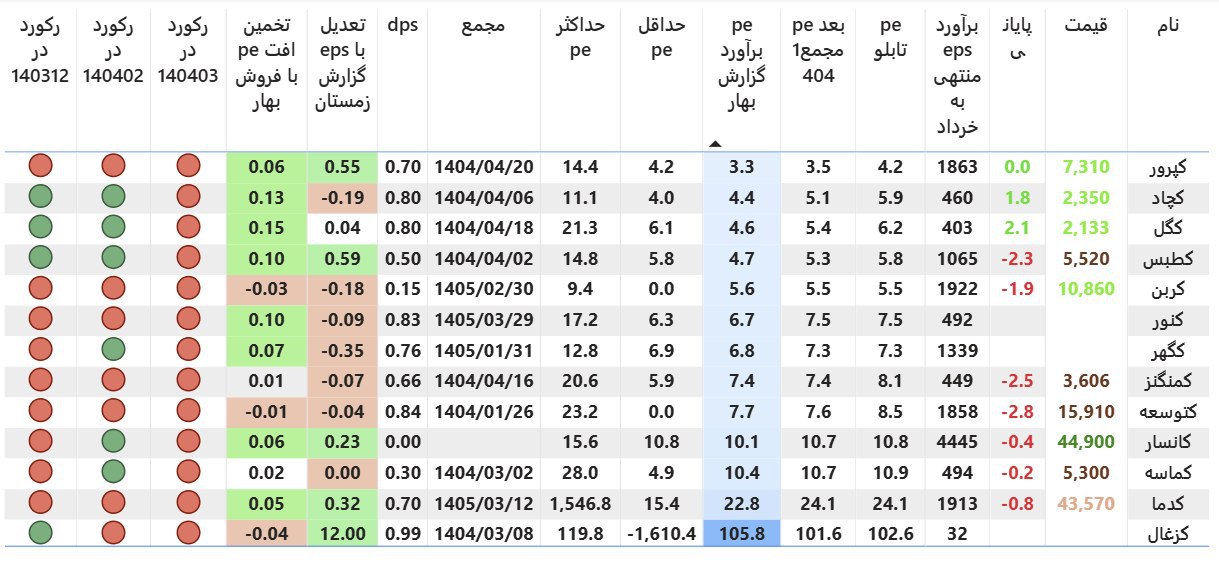Click the green 140312 record circle for کزغال

pyautogui.click(x=41, y=533)
